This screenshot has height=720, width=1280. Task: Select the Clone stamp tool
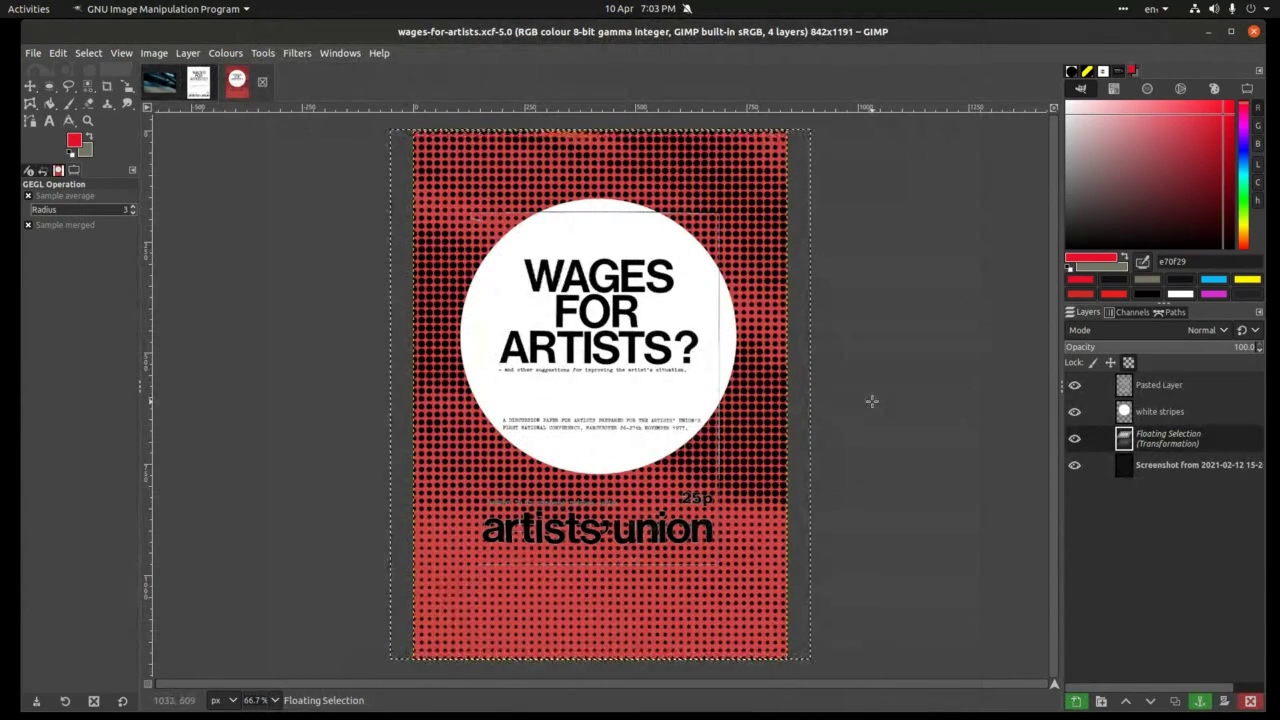(x=107, y=104)
